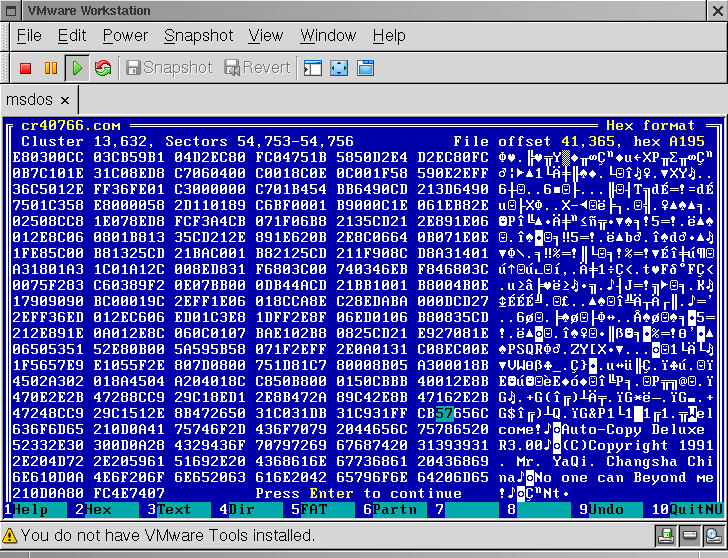Click hex value E80300CC in first row
This screenshot has height=558, width=728.
(48, 157)
